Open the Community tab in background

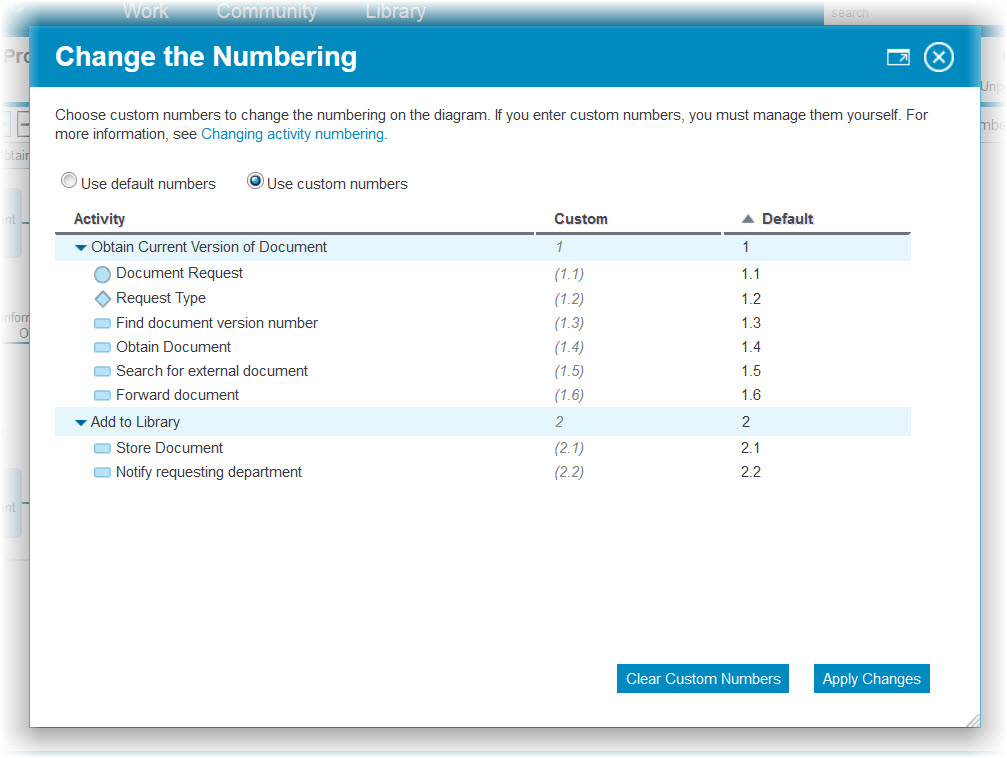(x=267, y=10)
